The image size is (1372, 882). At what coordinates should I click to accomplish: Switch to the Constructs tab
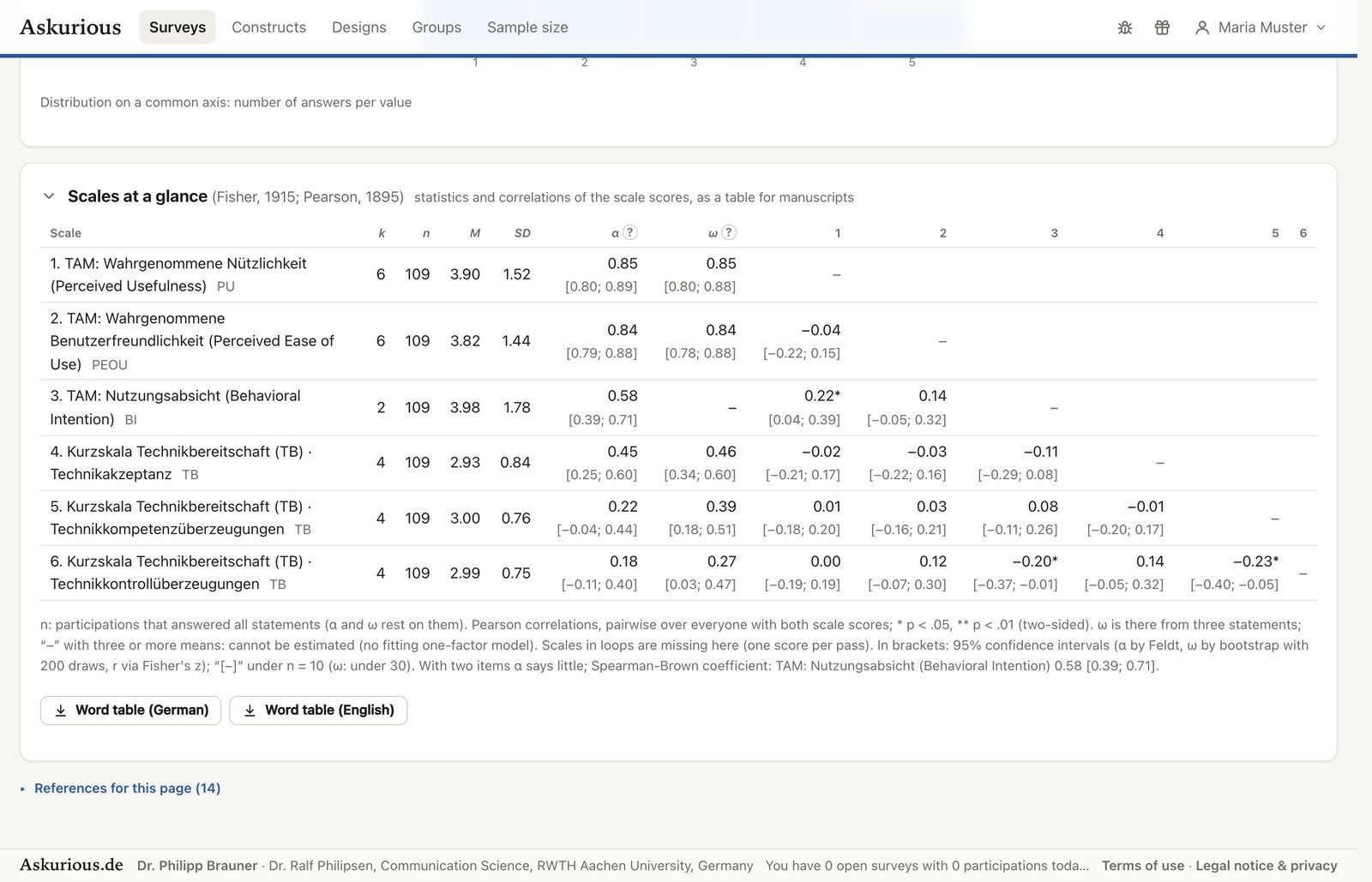coord(268,27)
